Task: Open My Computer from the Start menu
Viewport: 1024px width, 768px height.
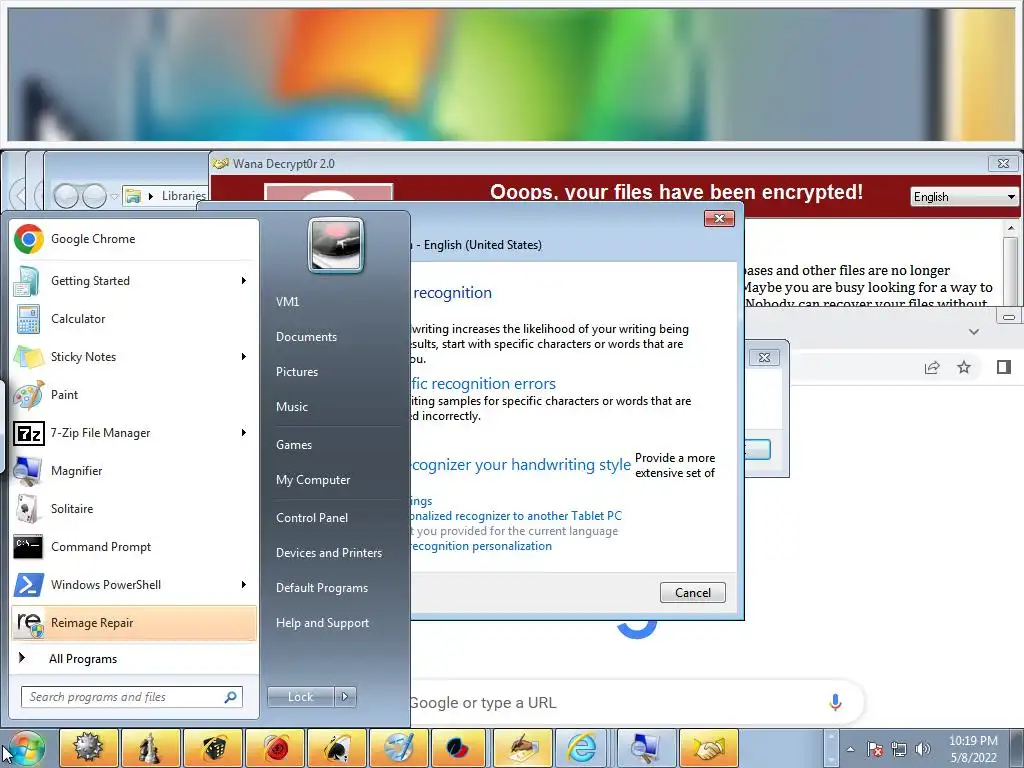Action: (313, 480)
